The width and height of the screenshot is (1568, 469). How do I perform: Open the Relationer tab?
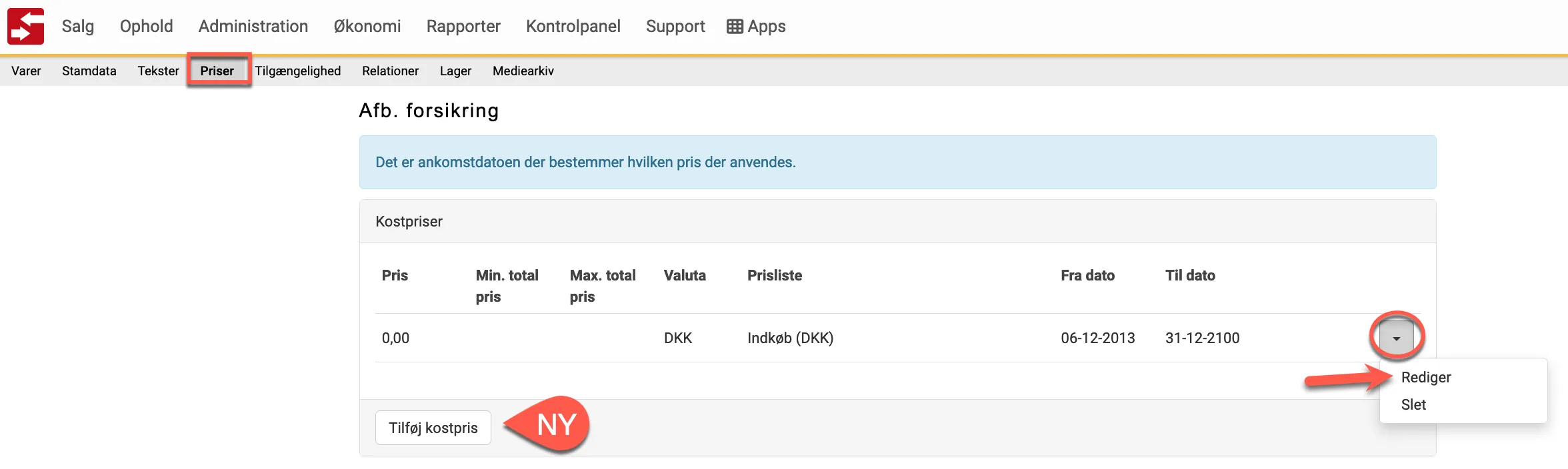click(390, 71)
